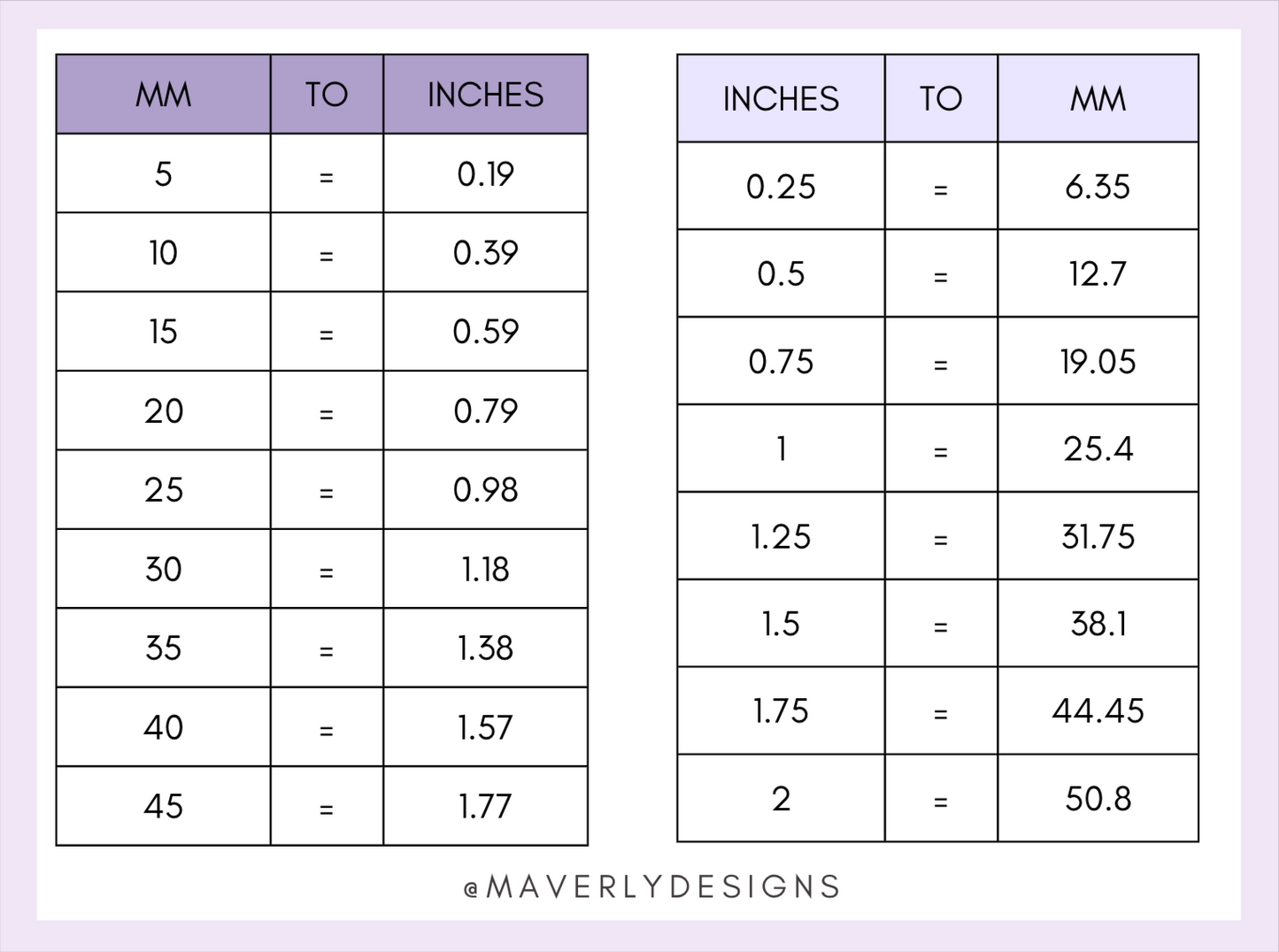Select the 25.4 mm value
The height and width of the screenshot is (952, 1279).
pyautogui.click(x=1098, y=449)
